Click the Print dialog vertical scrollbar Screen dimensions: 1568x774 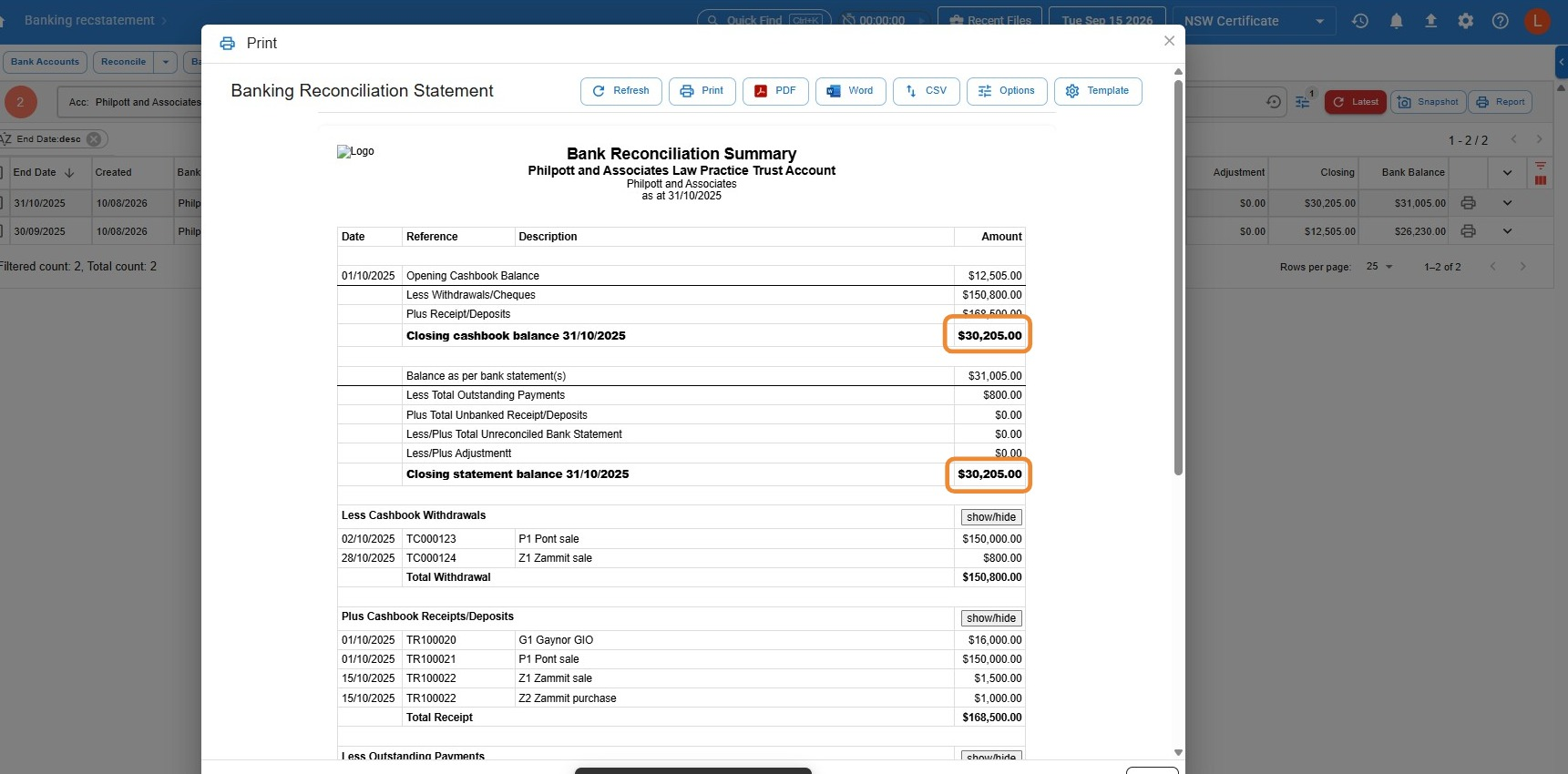1178,278
